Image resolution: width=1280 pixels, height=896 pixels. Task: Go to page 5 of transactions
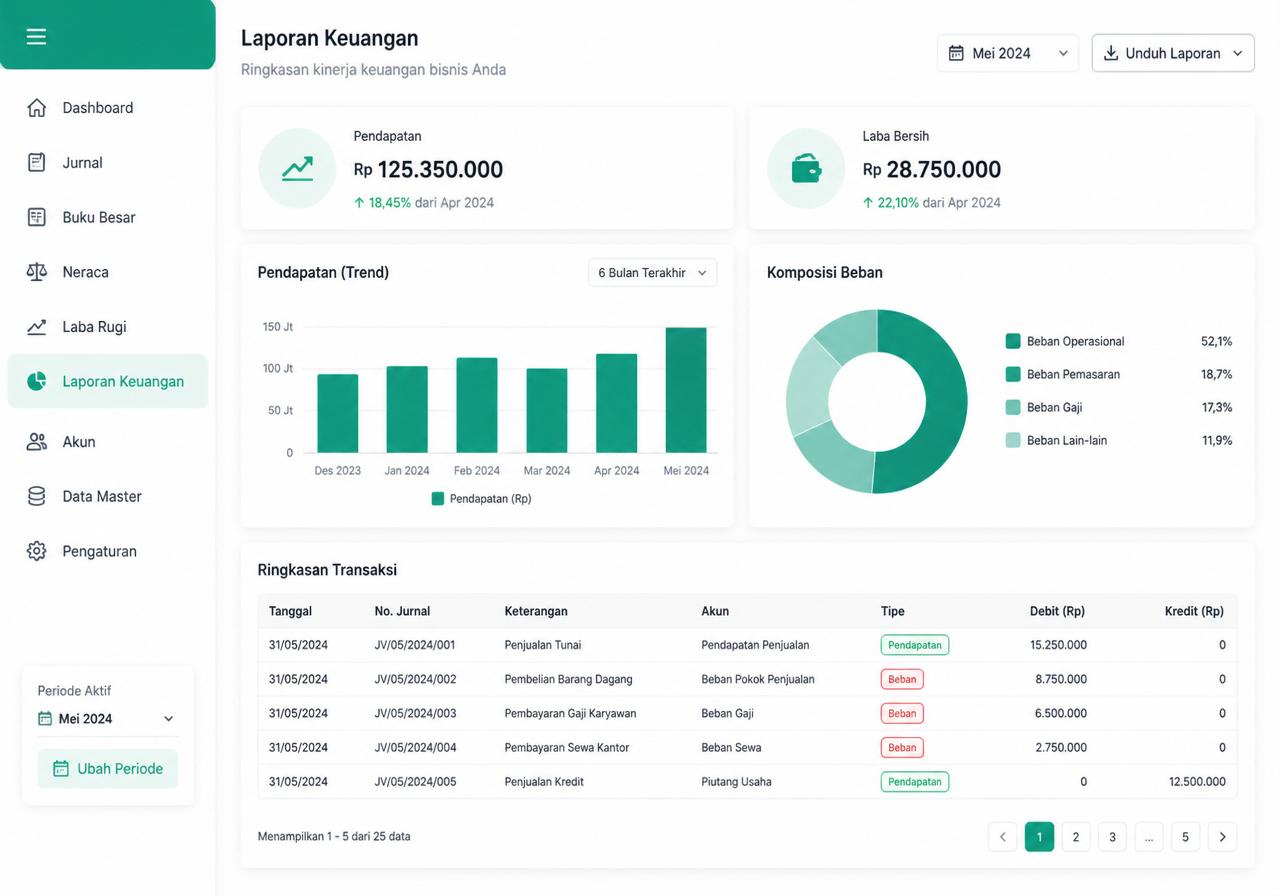click(1185, 837)
